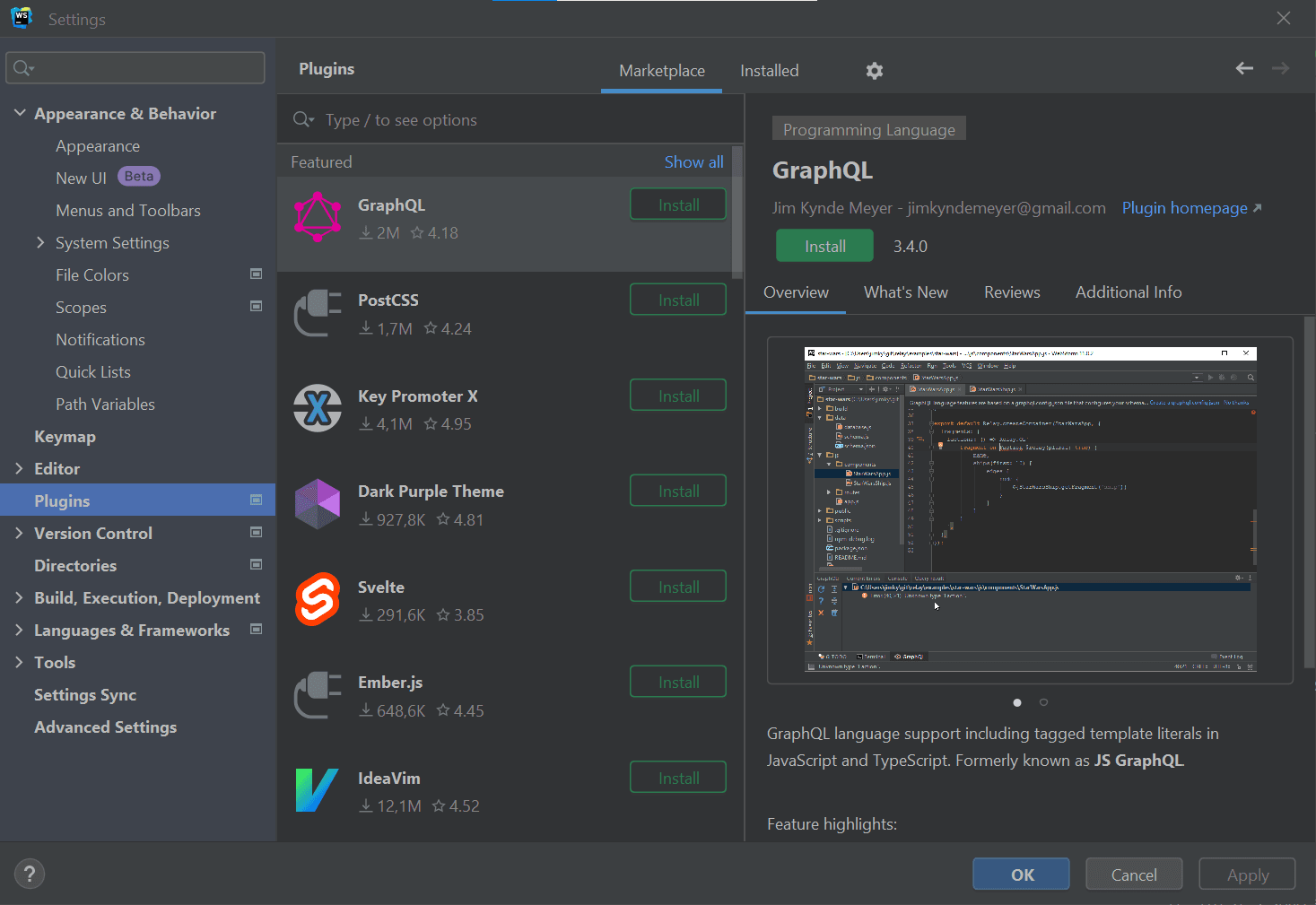This screenshot has width=1316, height=905.
Task: Select the Svelte plugin logo
Action: [x=318, y=599]
